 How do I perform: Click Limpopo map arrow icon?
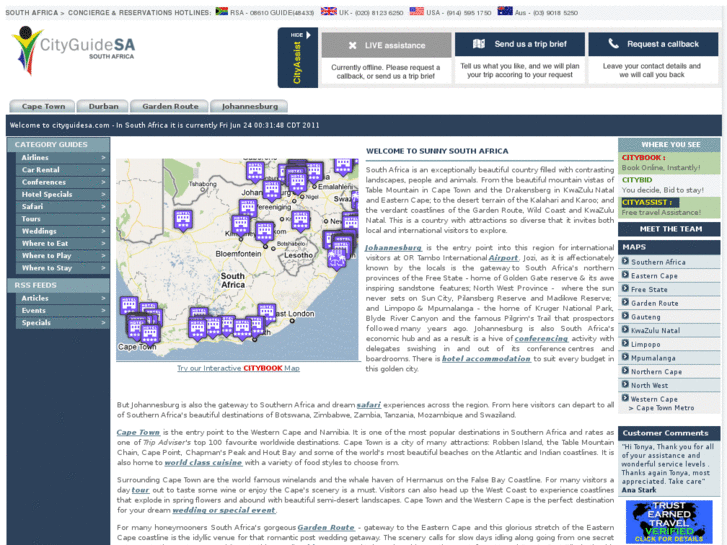(625, 343)
